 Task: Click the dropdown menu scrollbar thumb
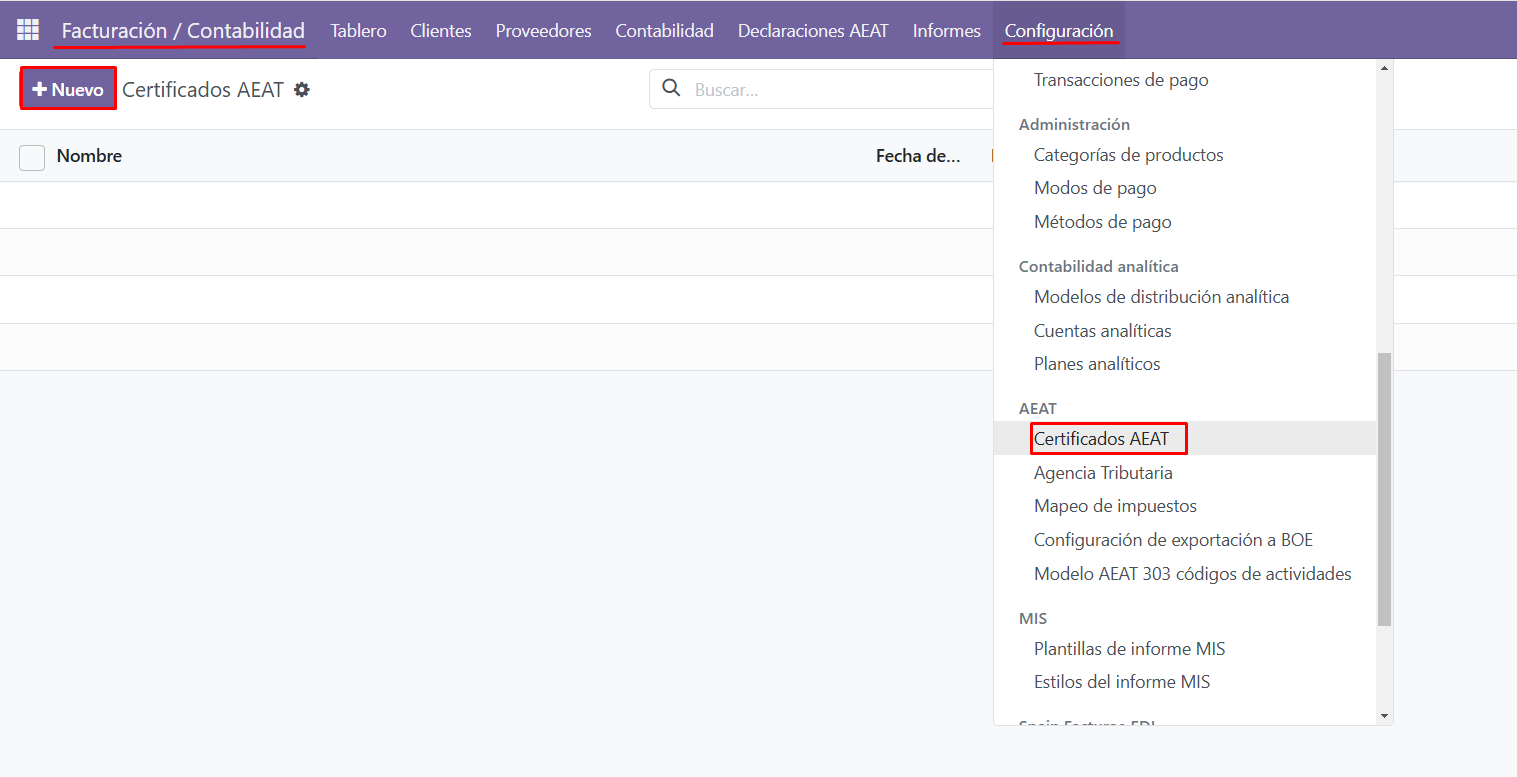click(1384, 489)
